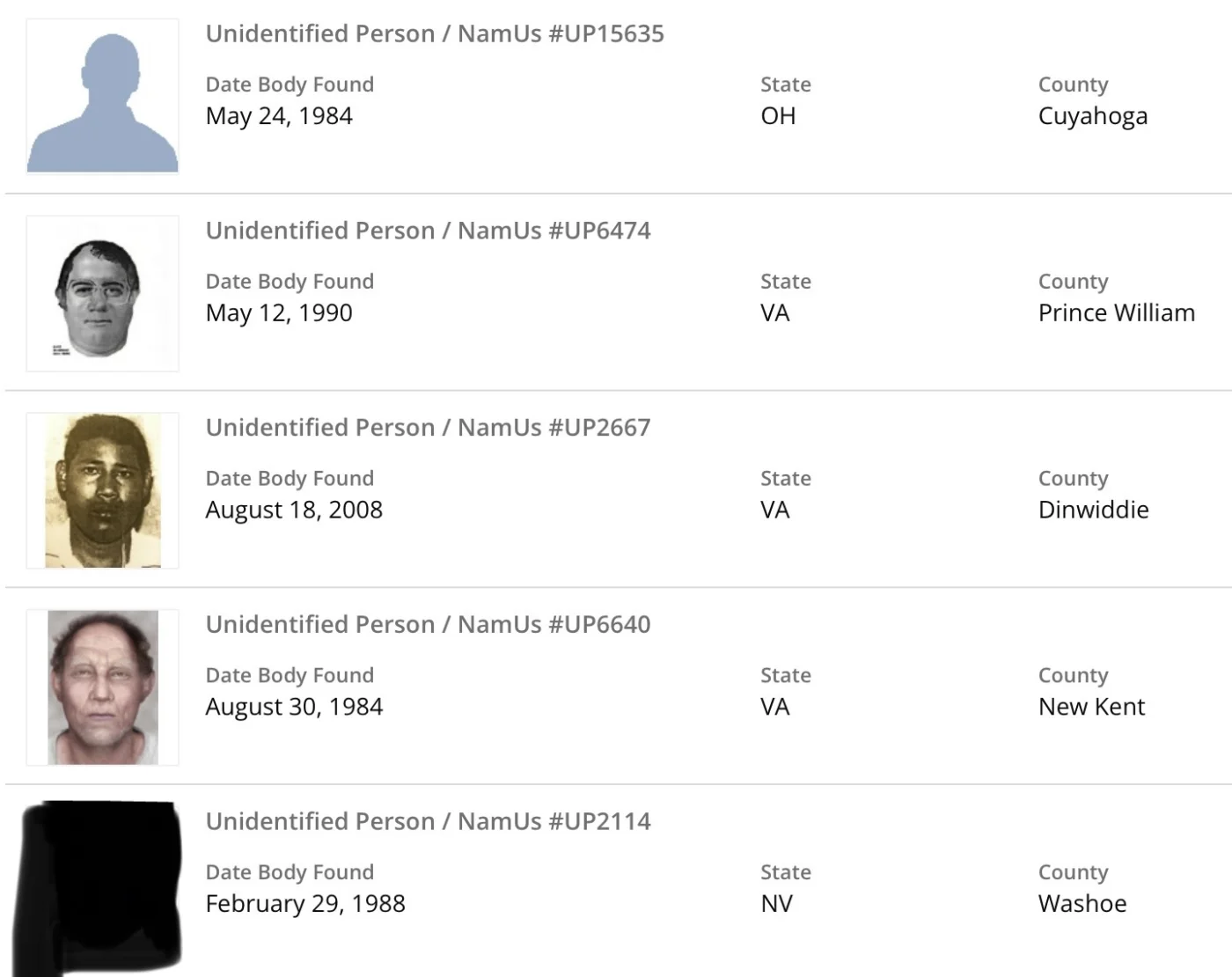Select the August 18, 2008 date text
This screenshot has height=977, width=1232.
[x=294, y=511]
